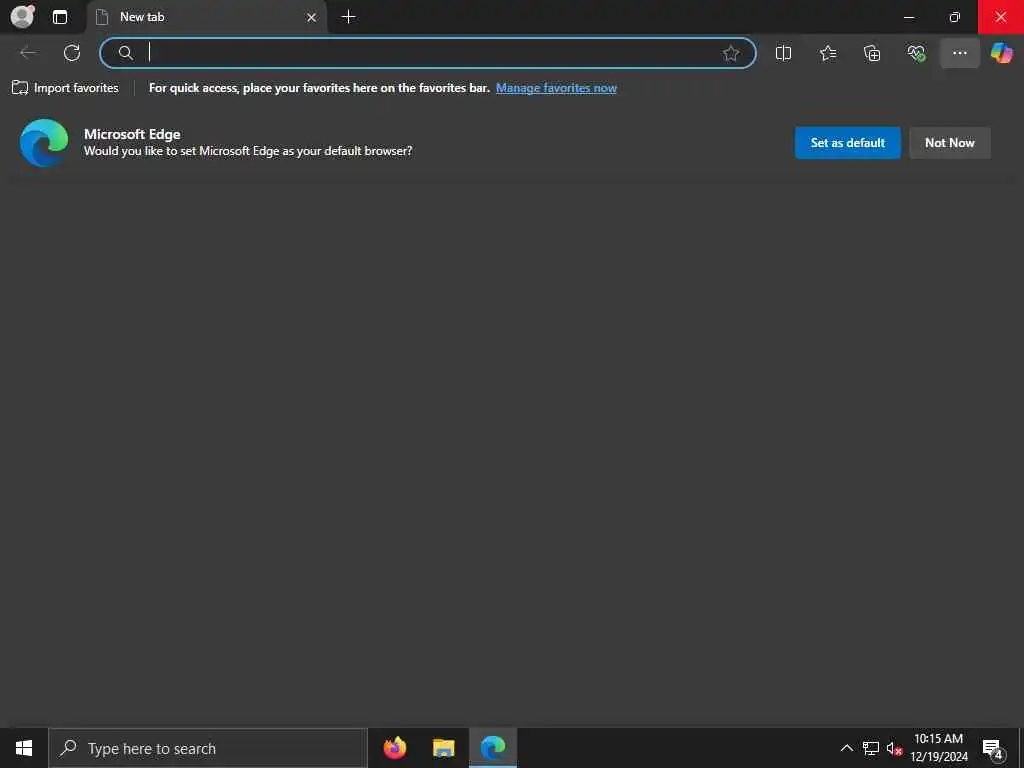Show hidden system tray icons
This screenshot has height=768, width=1024.
tap(846, 748)
